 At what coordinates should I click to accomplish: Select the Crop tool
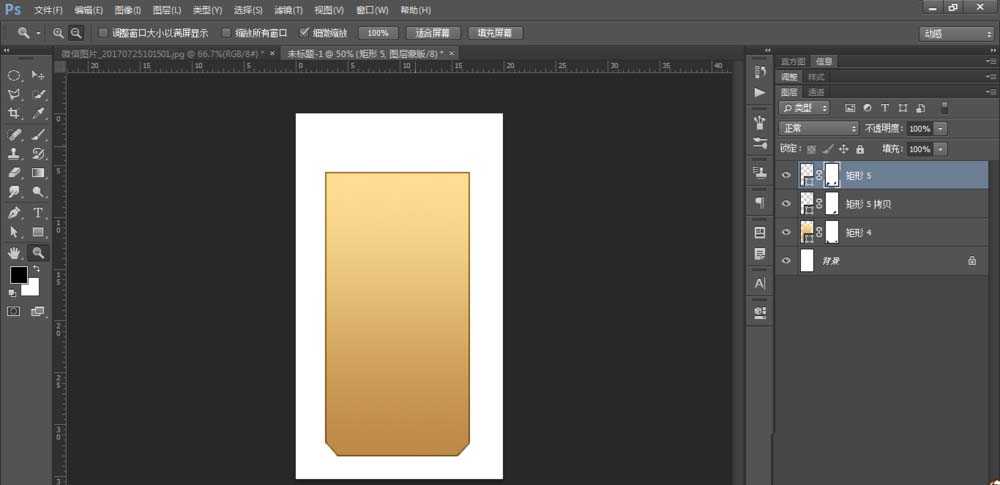pyautogui.click(x=15, y=114)
